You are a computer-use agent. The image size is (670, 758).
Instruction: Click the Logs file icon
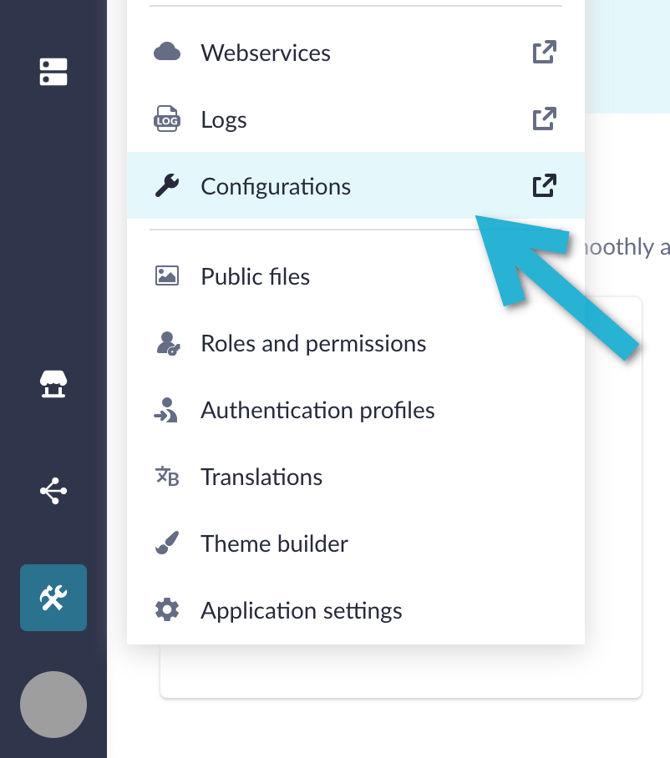[167, 119]
